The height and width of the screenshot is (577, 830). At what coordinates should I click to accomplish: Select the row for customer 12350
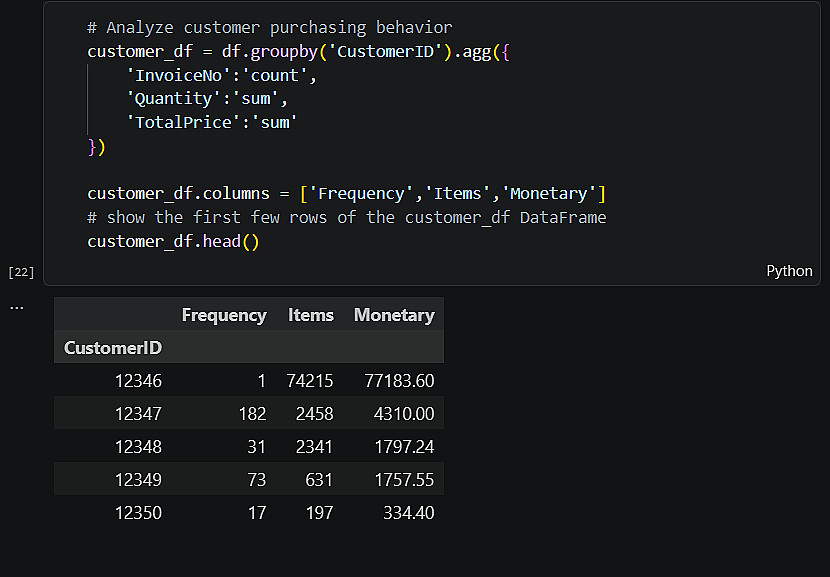249,512
